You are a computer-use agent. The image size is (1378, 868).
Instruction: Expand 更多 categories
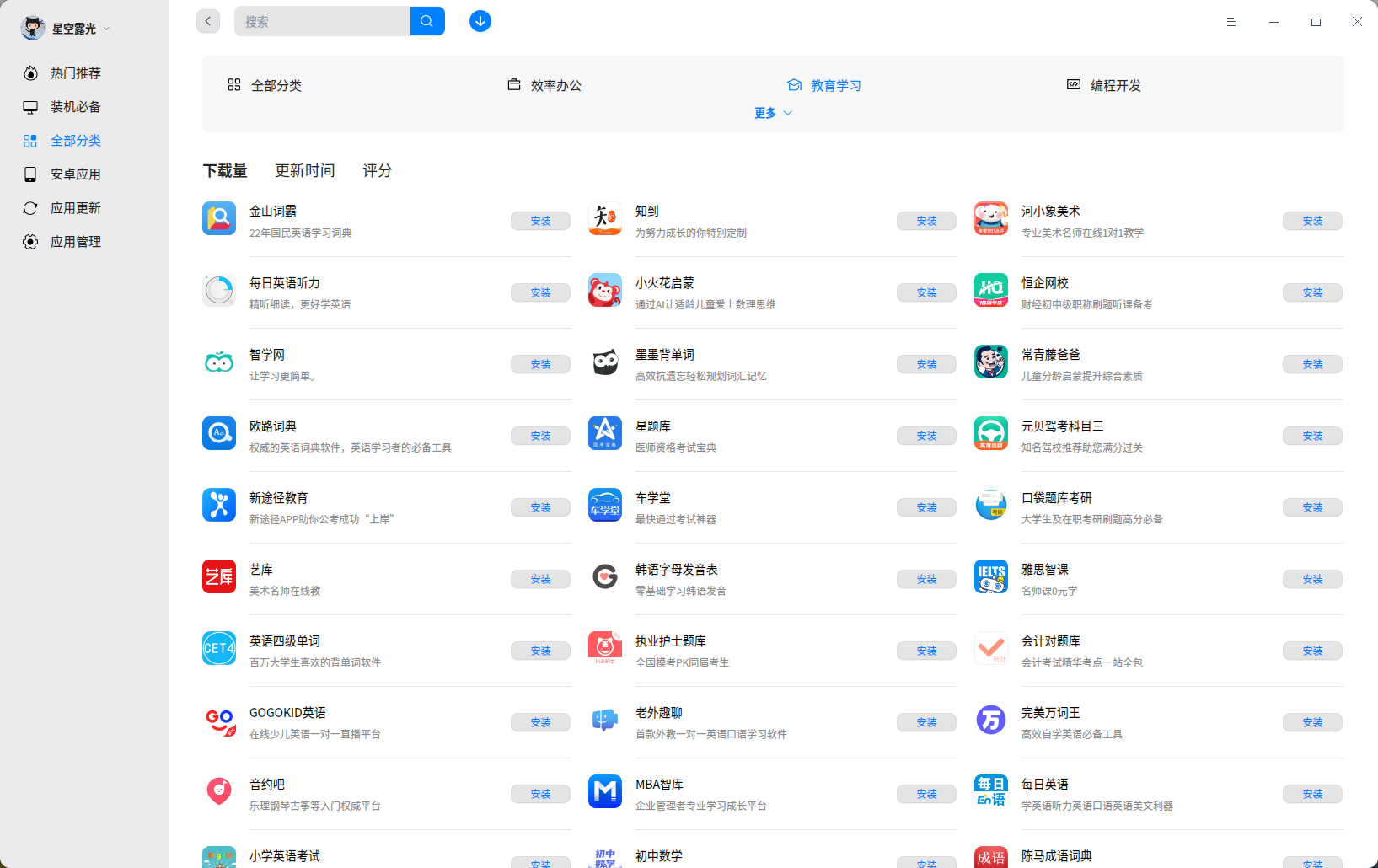[x=773, y=113]
